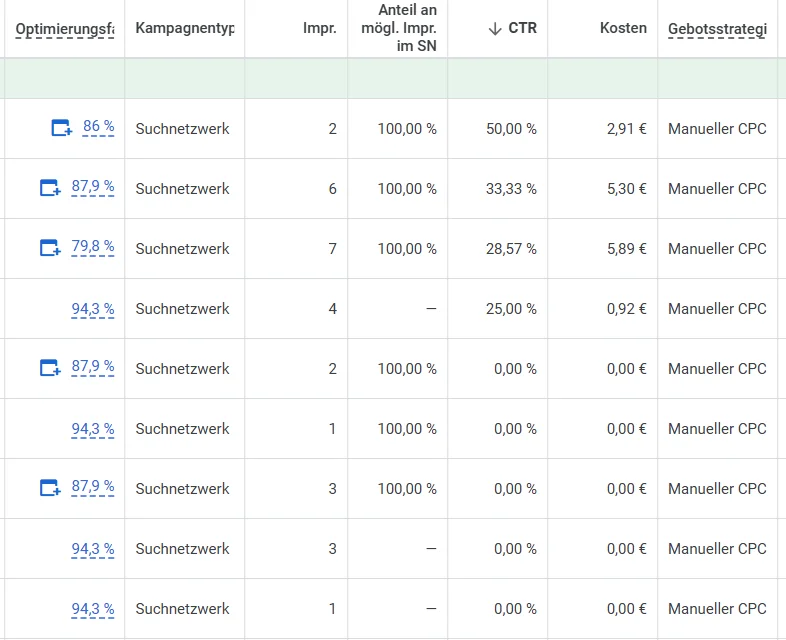Select the 2,91 € cost cell

(x=626, y=129)
